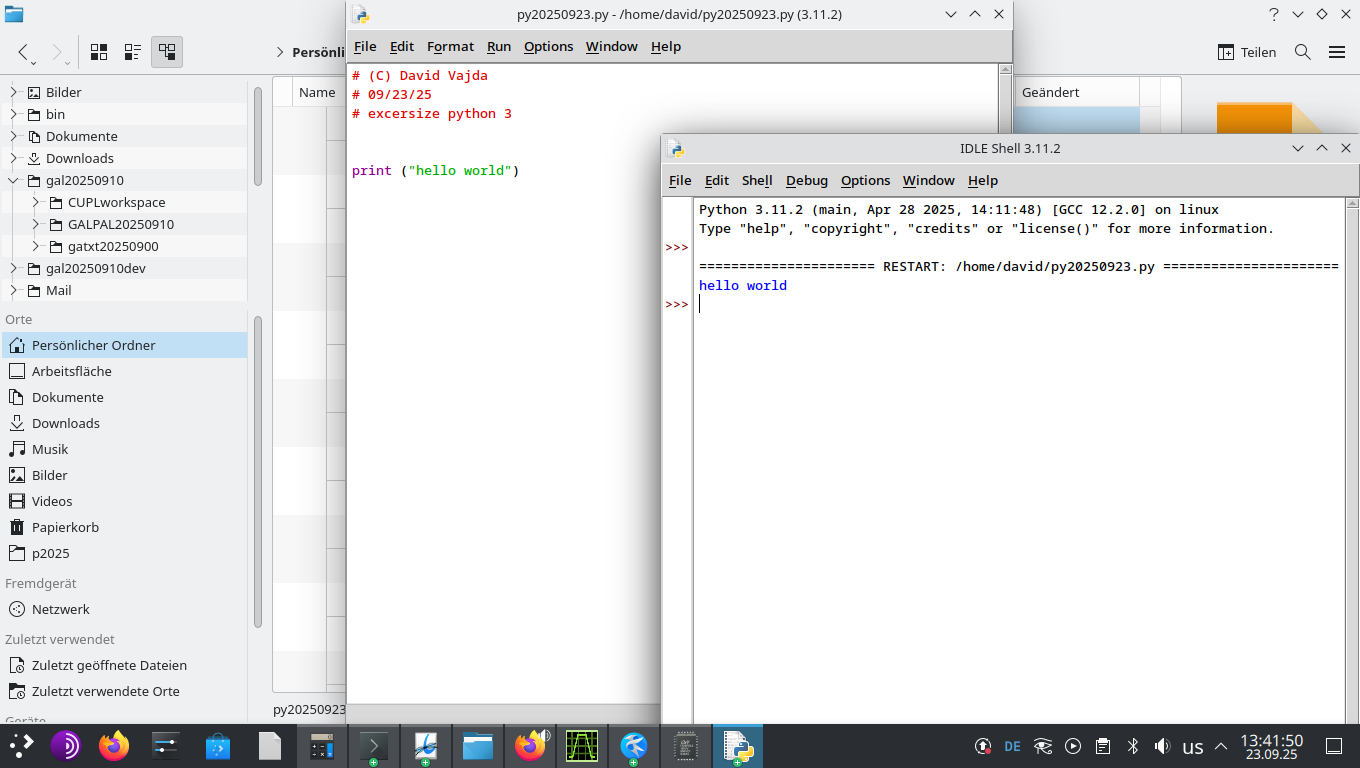Show hidden system tray icons arrow
Image resolution: width=1360 pixels, height=768 pixels.
click(1221, 746)
